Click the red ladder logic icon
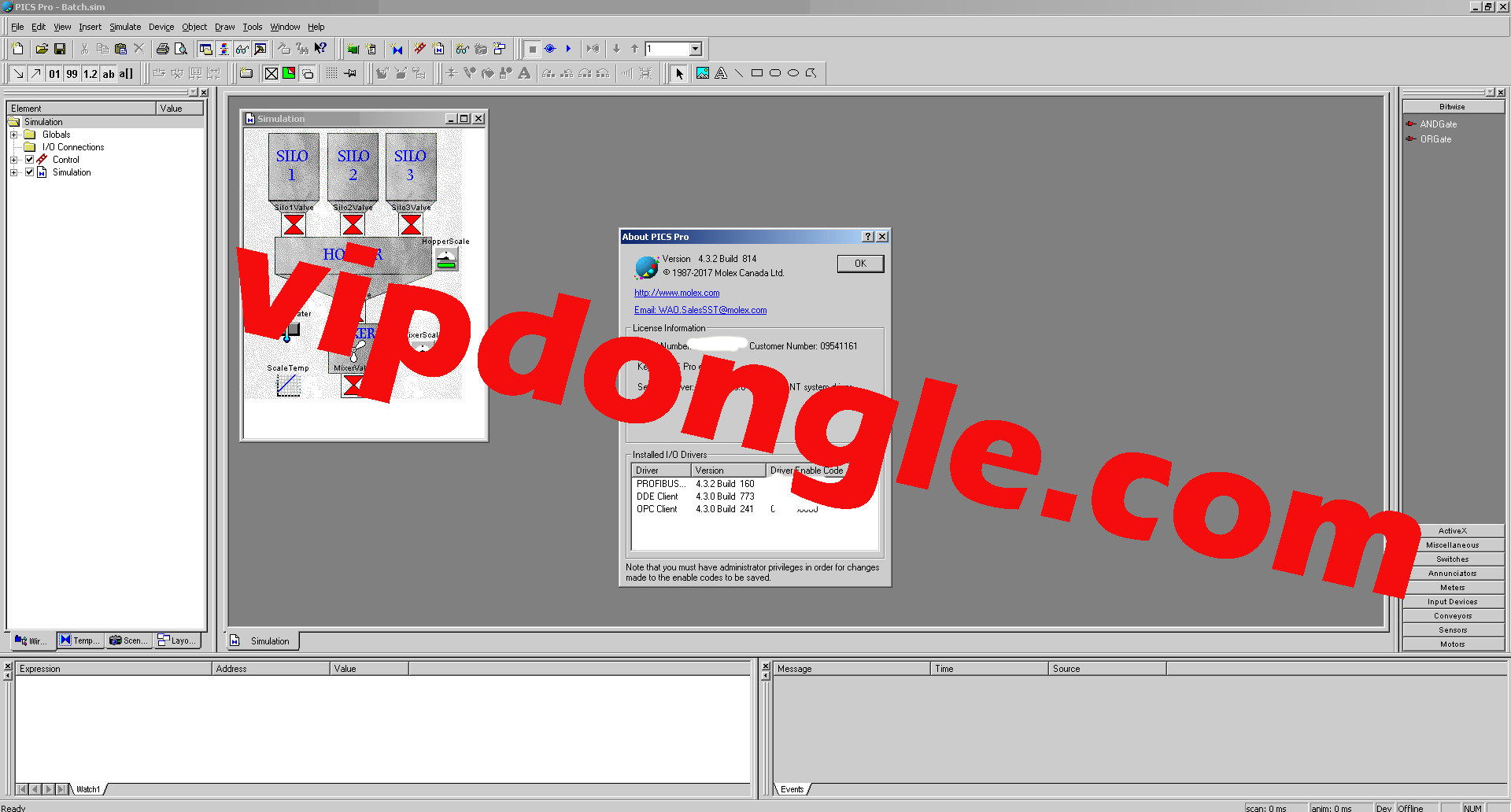This screenshot has height=812, width=1511. [x=419, y=49]
